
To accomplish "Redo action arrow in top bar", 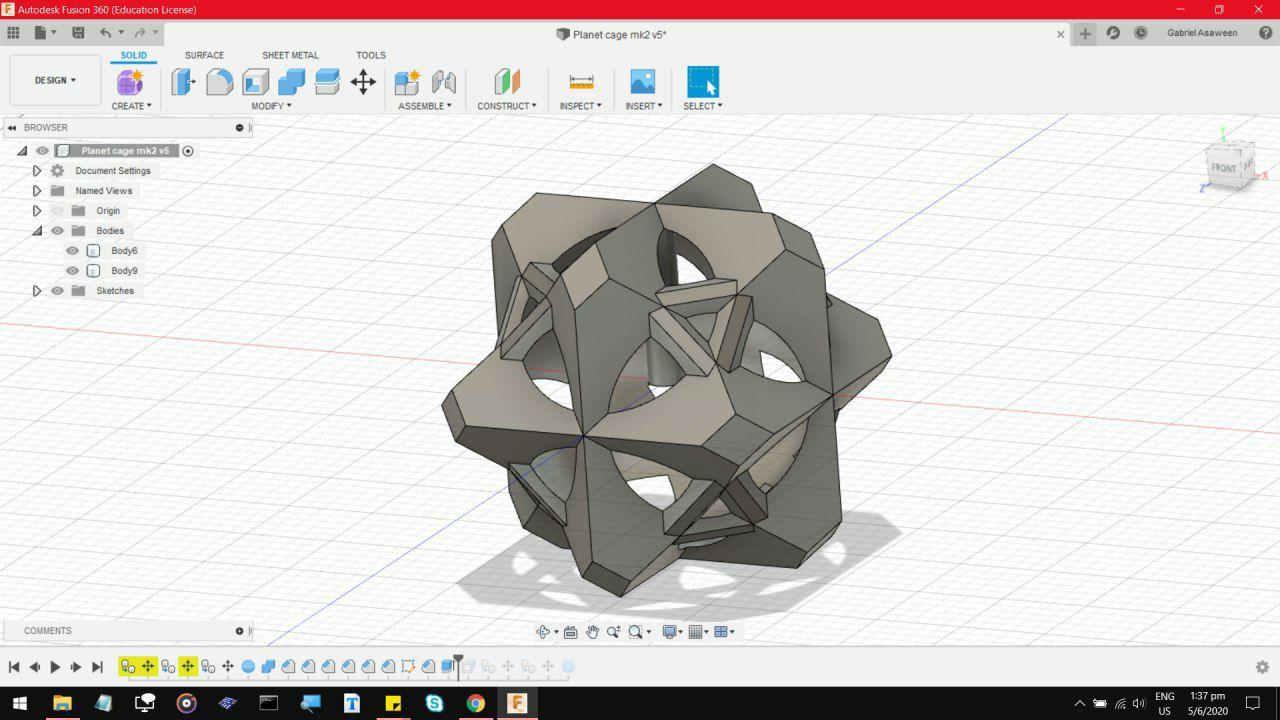I will (140, 33).
